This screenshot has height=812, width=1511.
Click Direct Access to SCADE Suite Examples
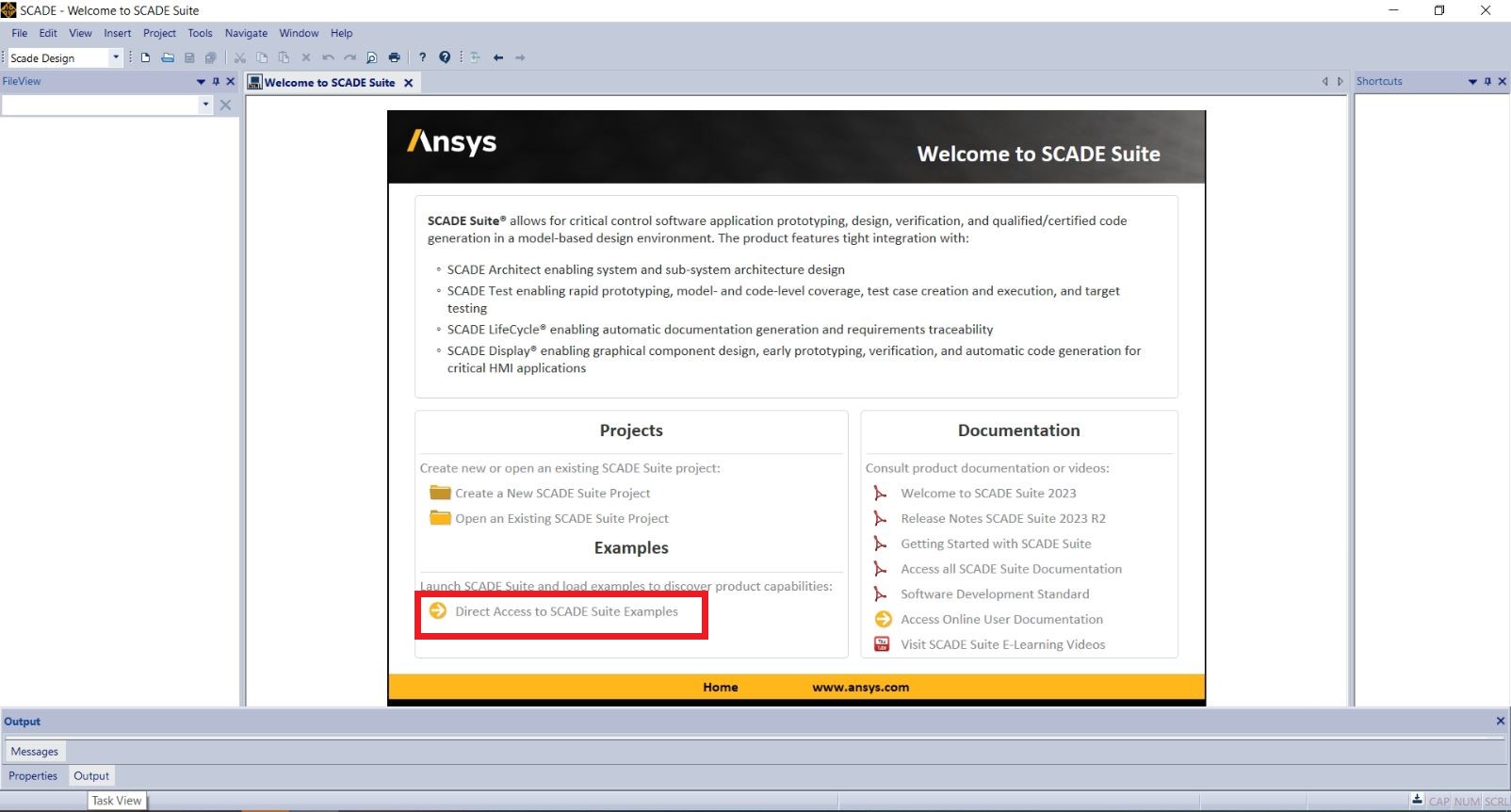(566, 611)
